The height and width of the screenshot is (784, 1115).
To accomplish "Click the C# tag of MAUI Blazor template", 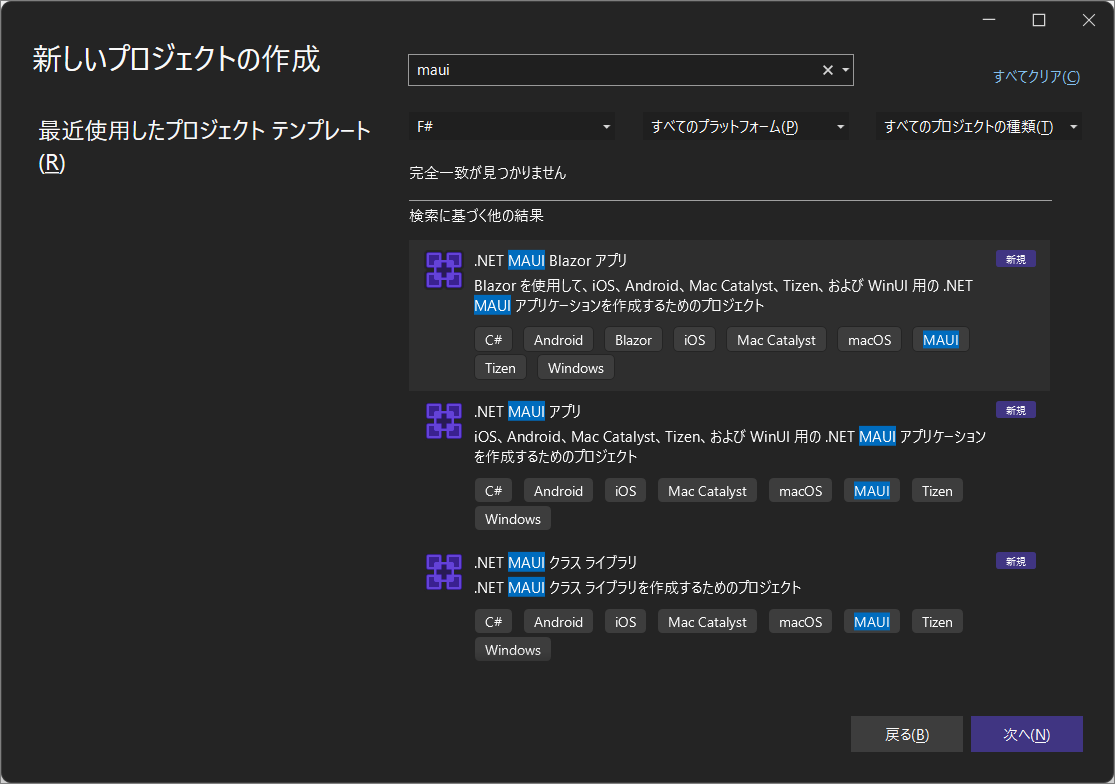I will click(x=494, y=340).
